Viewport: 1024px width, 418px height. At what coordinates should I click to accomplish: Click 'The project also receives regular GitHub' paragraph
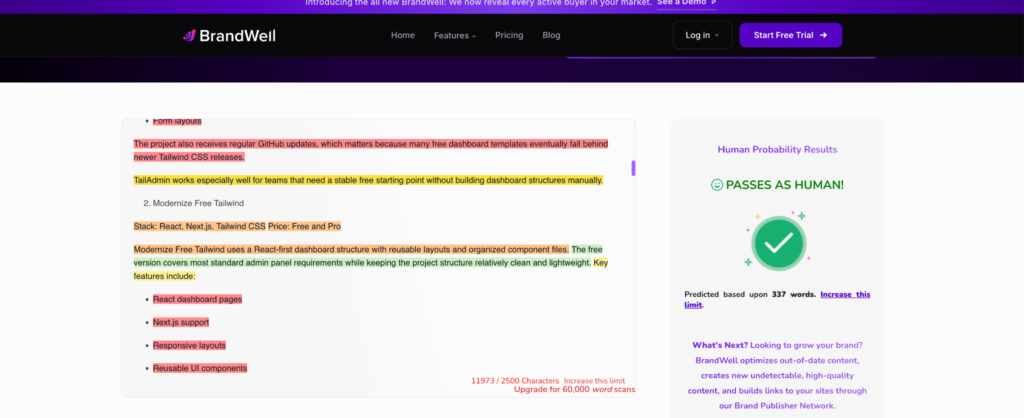click(x=371, y=150)
